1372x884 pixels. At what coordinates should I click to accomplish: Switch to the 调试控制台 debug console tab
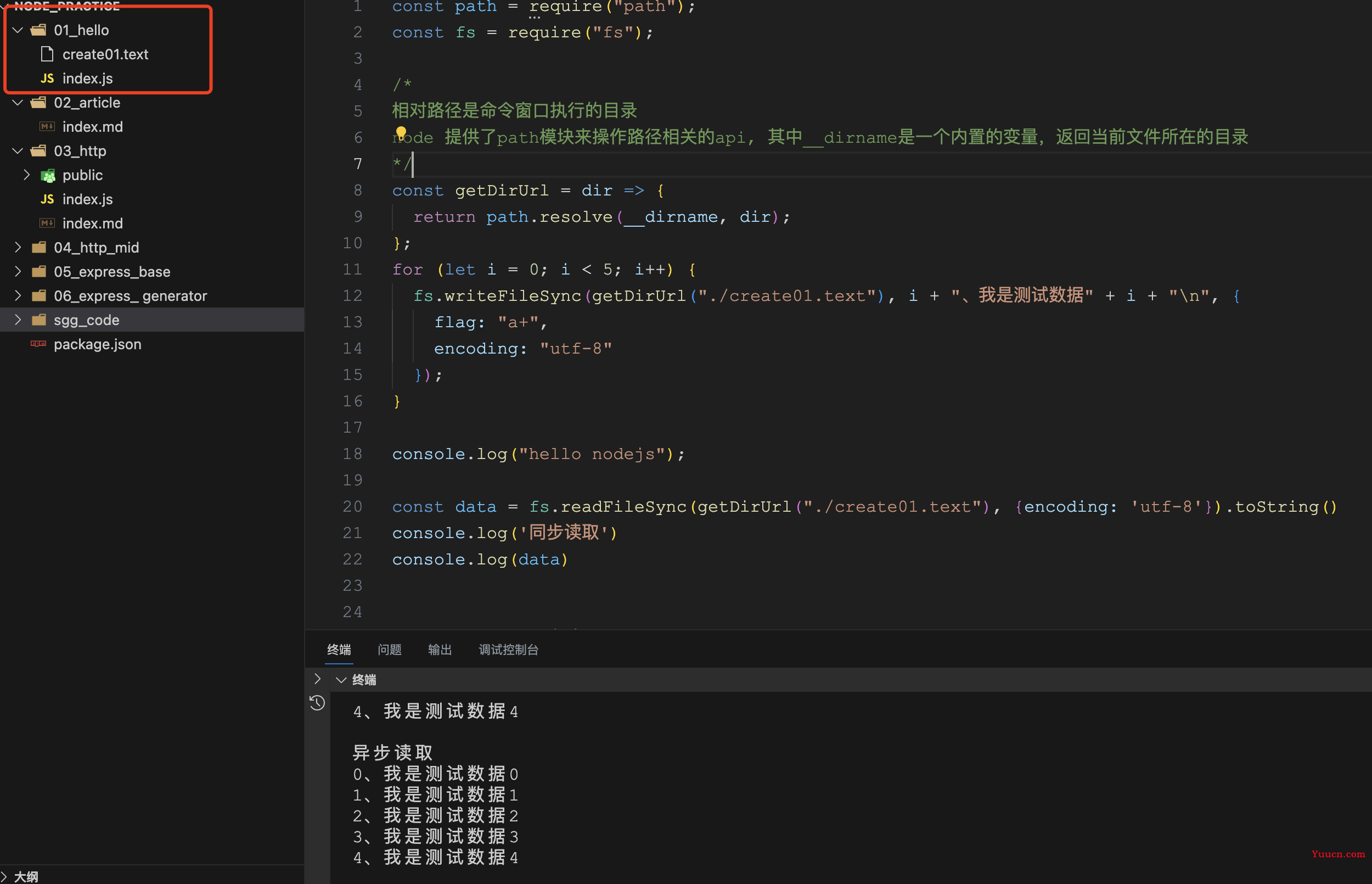tap(509, 650)
